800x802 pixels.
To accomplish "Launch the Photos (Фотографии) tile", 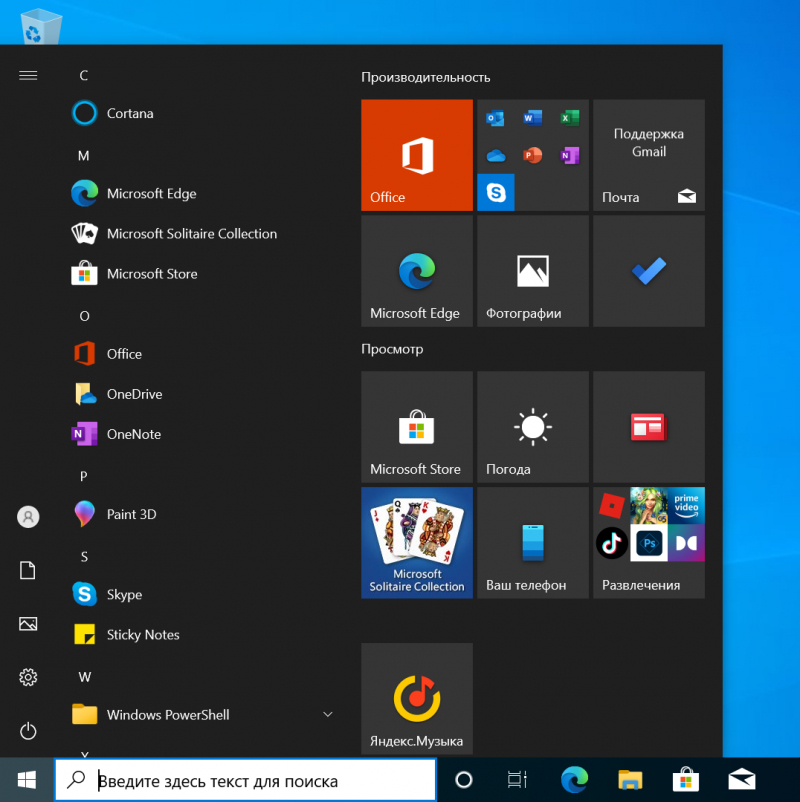I will click(532, 271).
